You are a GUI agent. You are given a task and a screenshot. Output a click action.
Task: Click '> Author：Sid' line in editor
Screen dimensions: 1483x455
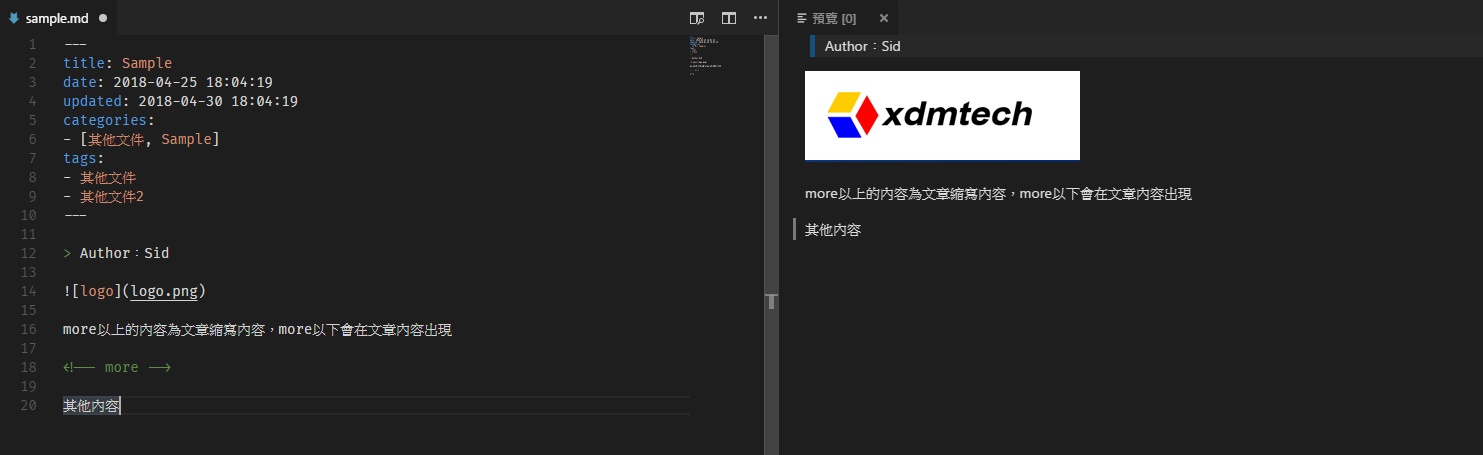(116, 253)
